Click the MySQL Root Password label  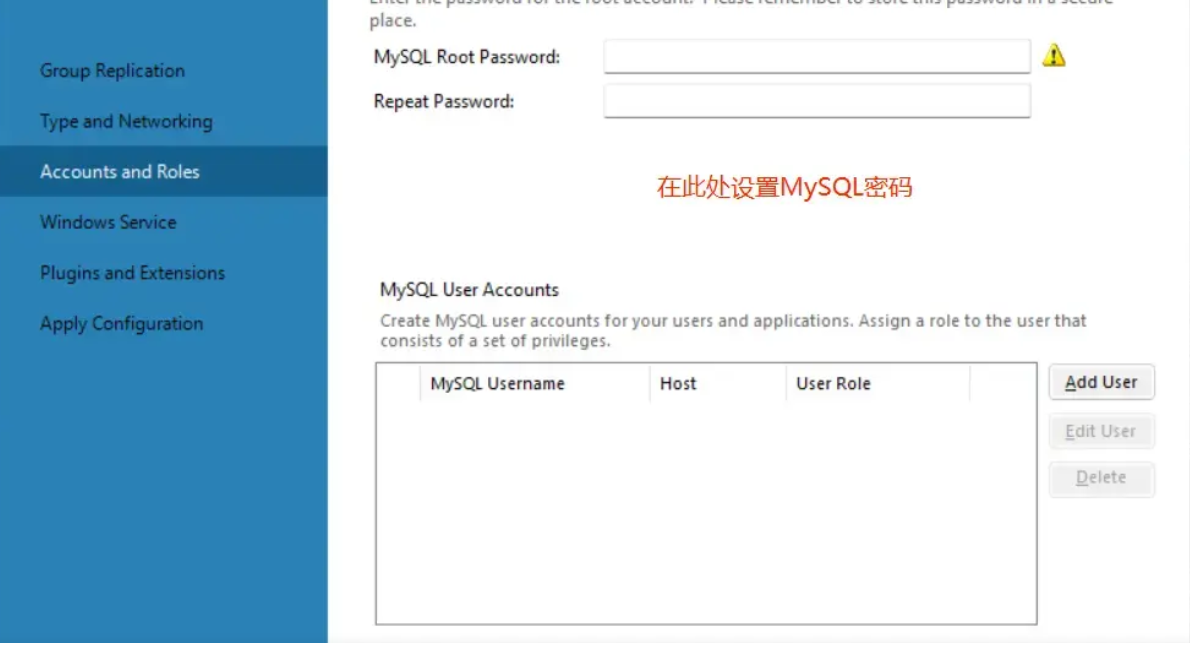[467, 57]
